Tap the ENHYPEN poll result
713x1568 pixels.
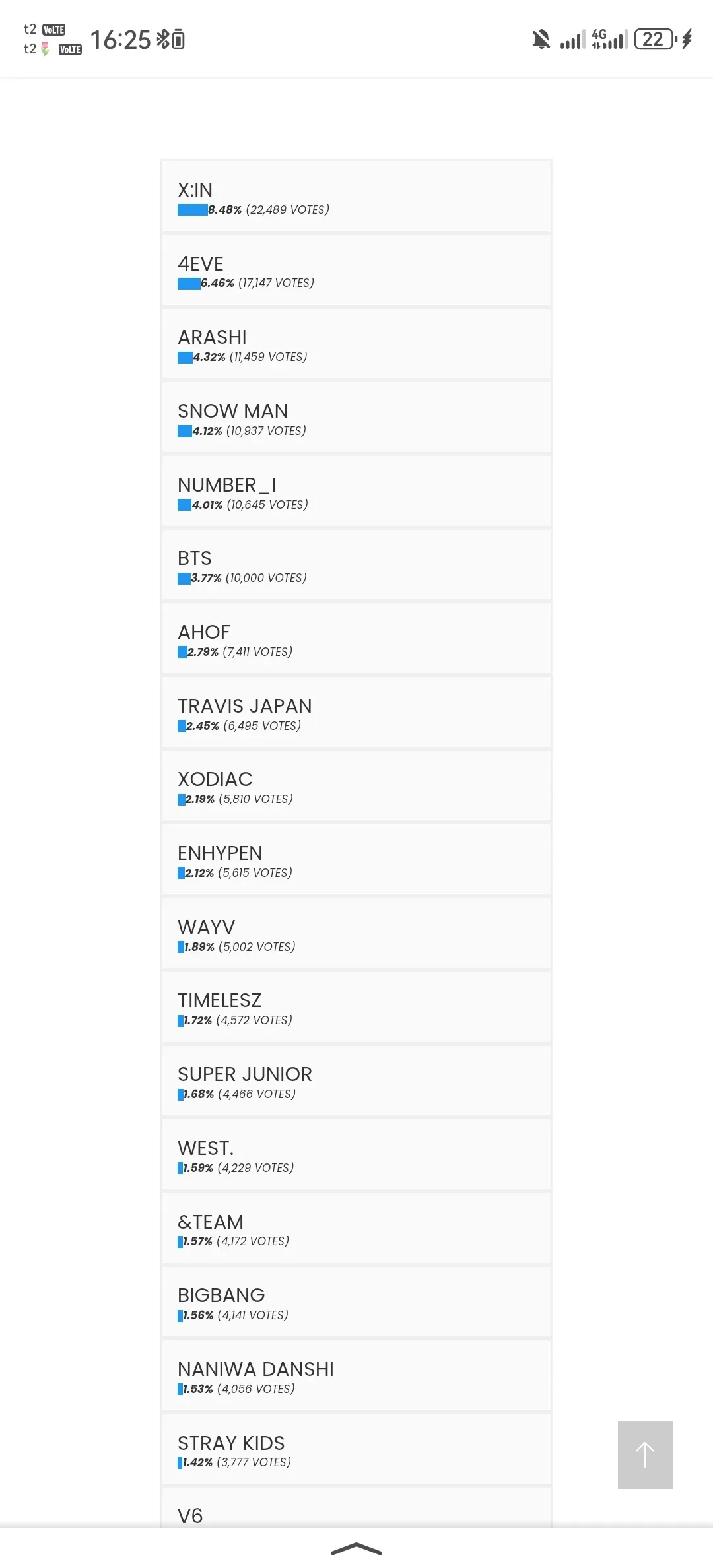(x=356, y=861)
